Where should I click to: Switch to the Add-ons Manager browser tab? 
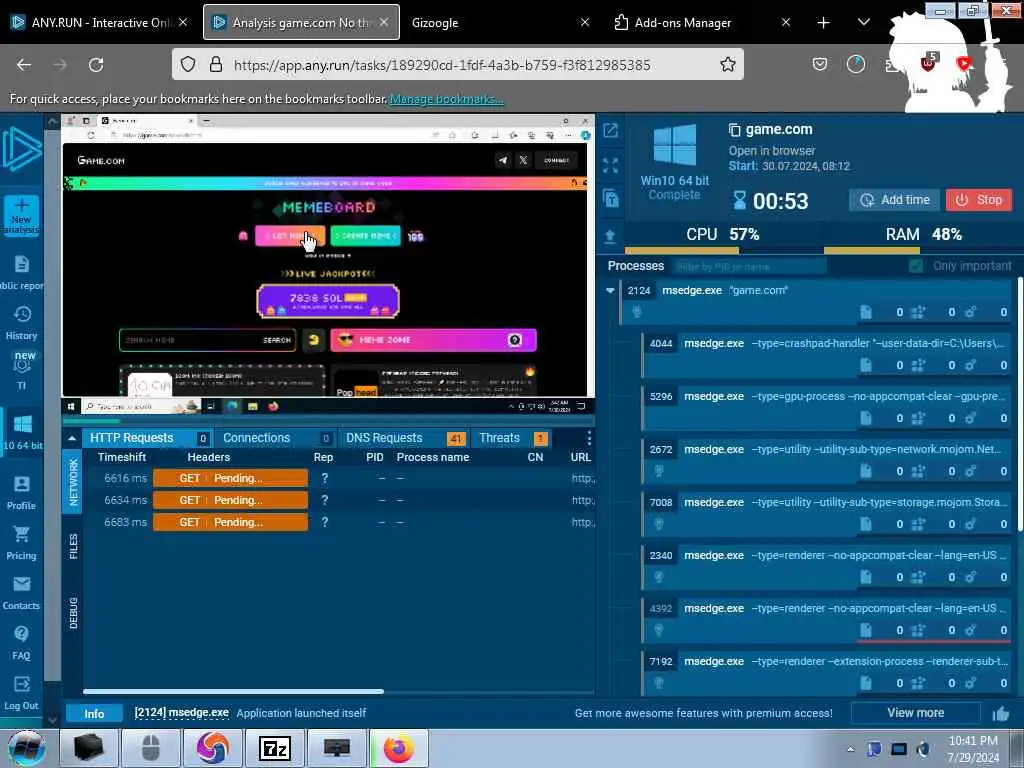(702, 22)
